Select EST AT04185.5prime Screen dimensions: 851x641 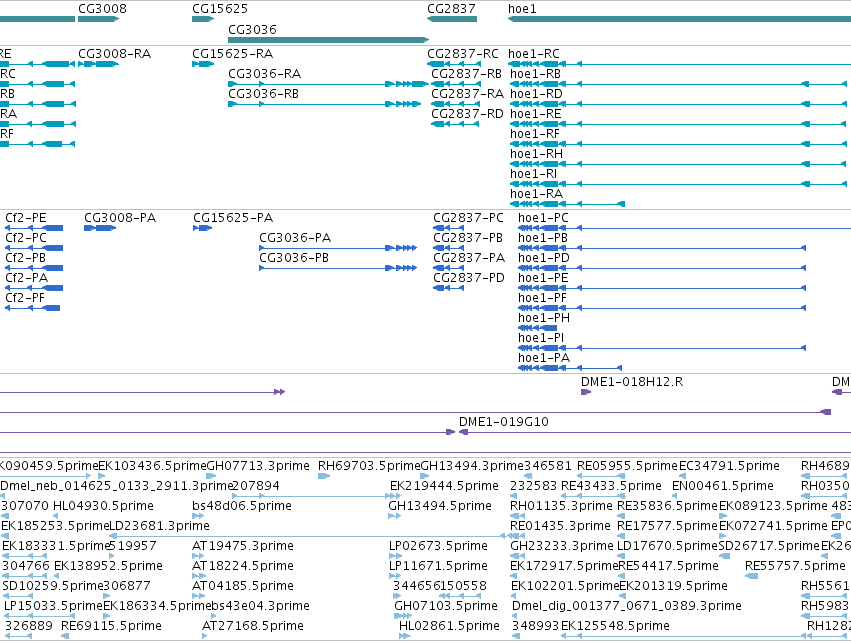click(x=243, y=587)
